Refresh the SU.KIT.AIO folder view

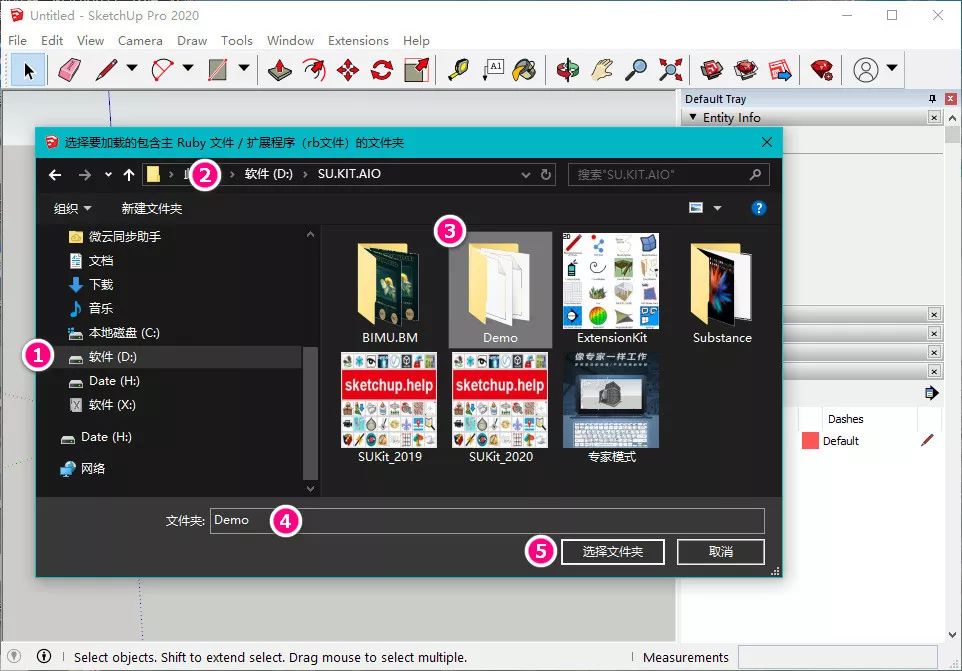point(546,175)
